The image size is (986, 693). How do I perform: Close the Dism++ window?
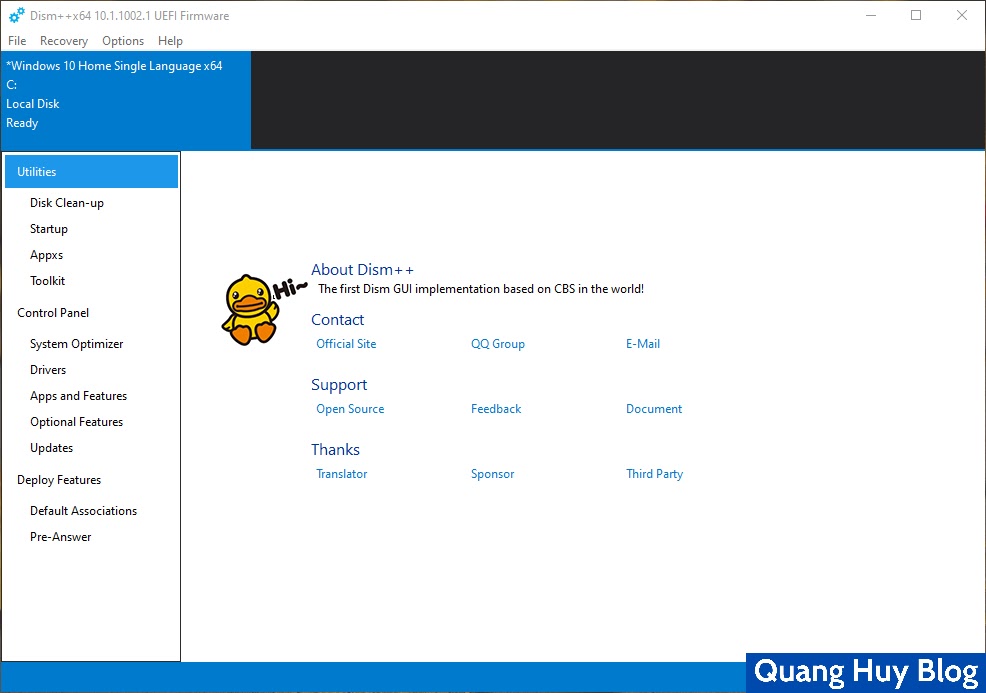point(961,16)
